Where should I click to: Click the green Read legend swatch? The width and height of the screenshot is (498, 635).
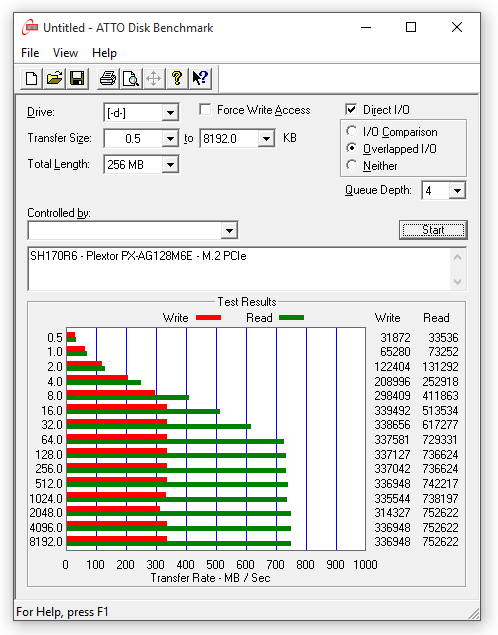tap(292, 318)
